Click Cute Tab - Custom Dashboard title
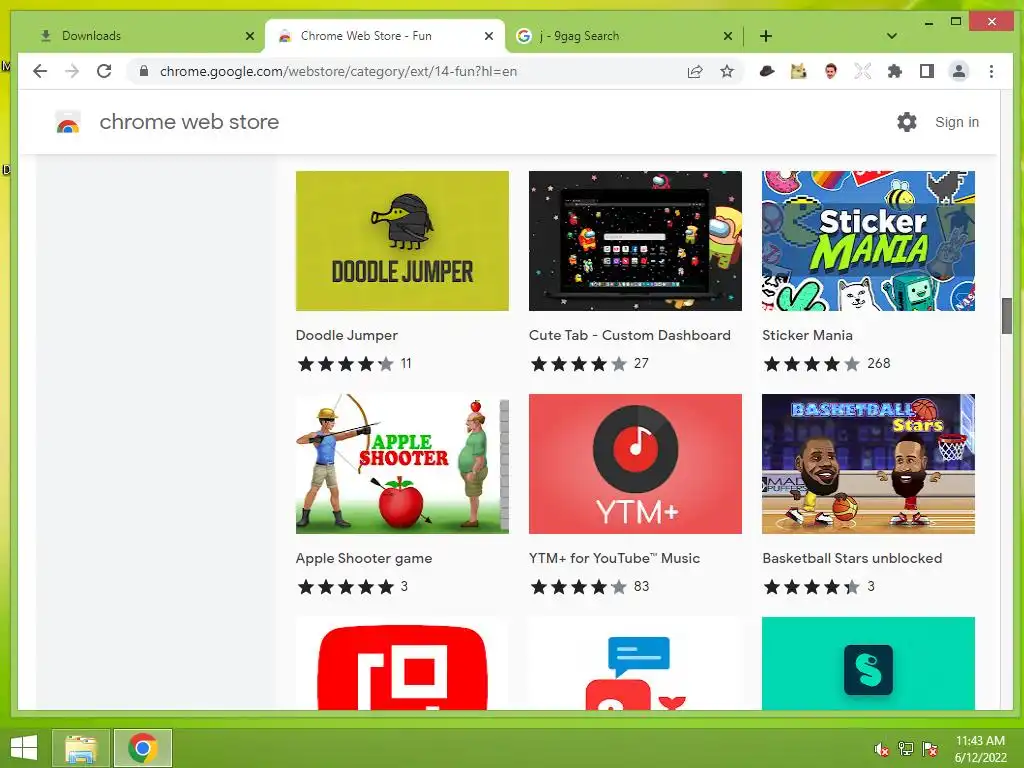Viewport: 1024px width, 768px height. pos(630,336)
